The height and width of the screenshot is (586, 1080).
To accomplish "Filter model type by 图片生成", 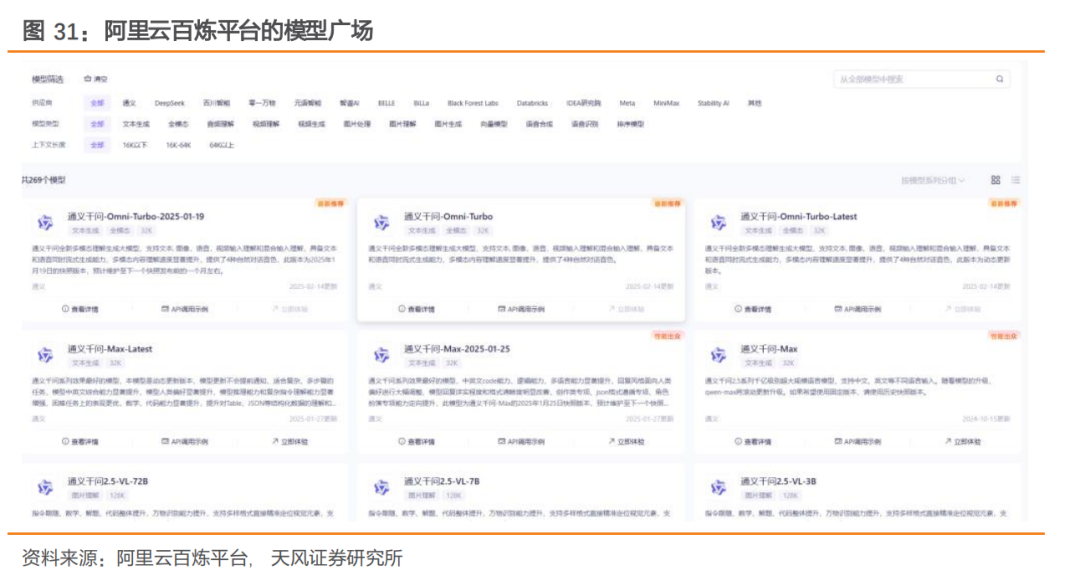I will [448, 124].
